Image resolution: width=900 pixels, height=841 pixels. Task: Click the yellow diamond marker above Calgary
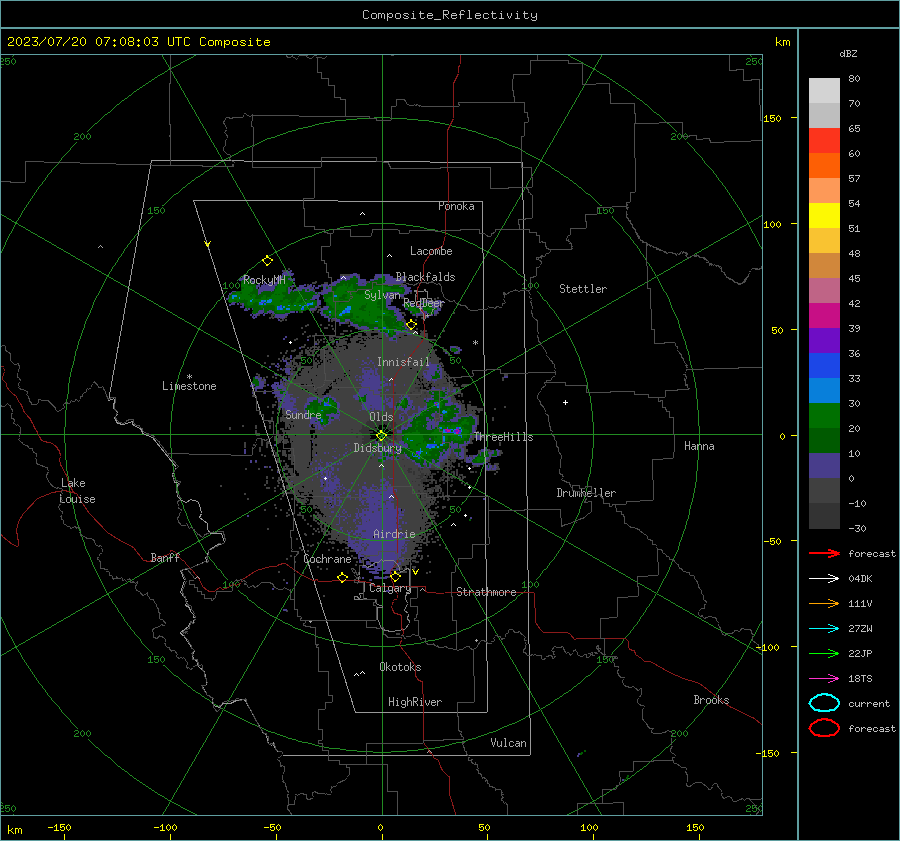pyautogui.click(x=395, y=576)
